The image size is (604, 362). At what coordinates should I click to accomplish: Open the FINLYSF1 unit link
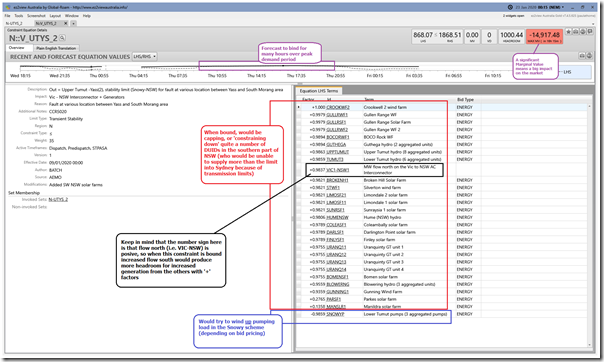tap(335, 240)
